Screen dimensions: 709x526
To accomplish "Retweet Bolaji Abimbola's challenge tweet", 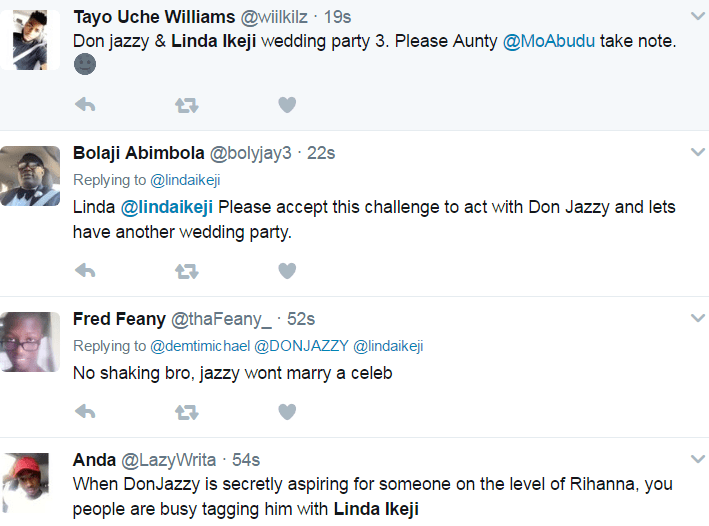I will point(187,271).
